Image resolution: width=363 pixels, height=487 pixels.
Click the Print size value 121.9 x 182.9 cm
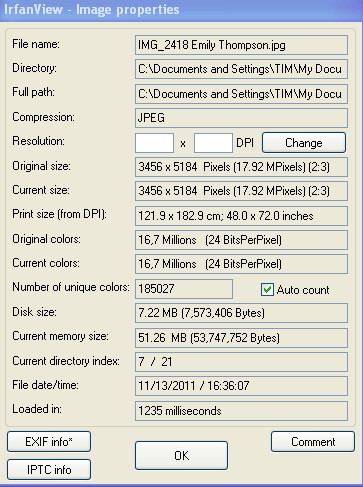coord(241,216)
